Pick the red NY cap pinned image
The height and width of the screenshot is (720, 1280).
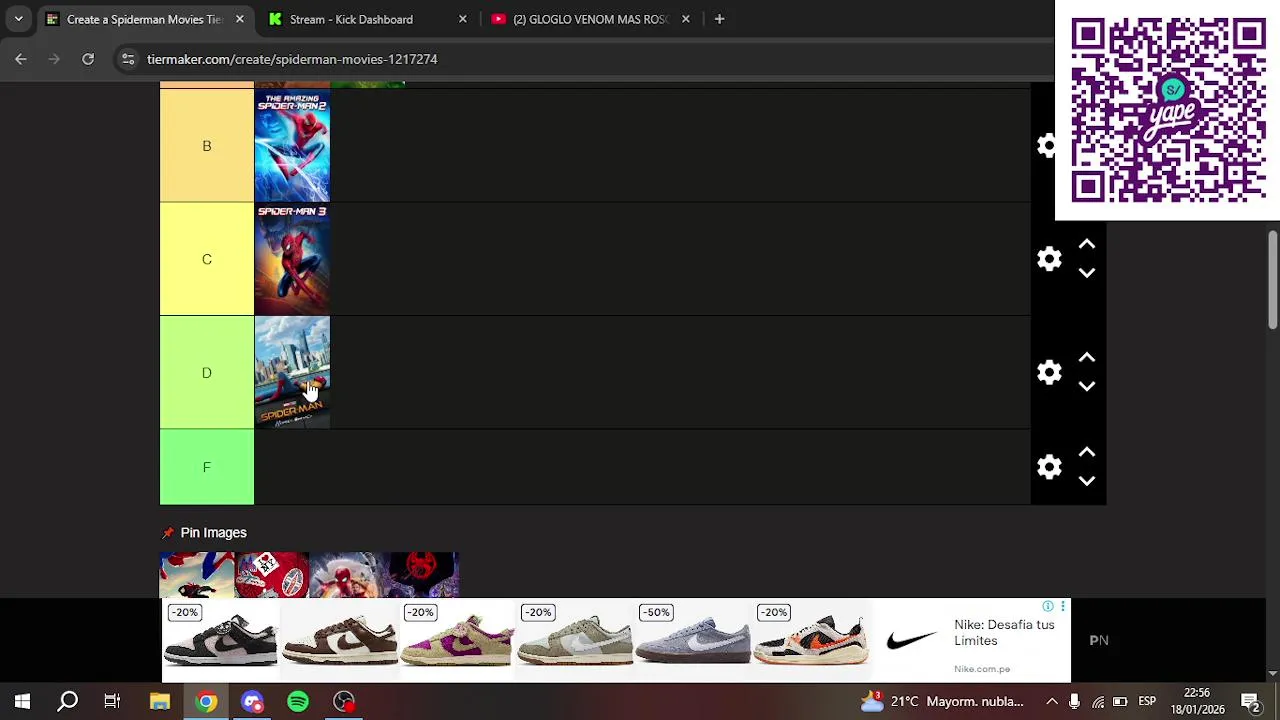(x=272, y=575)
